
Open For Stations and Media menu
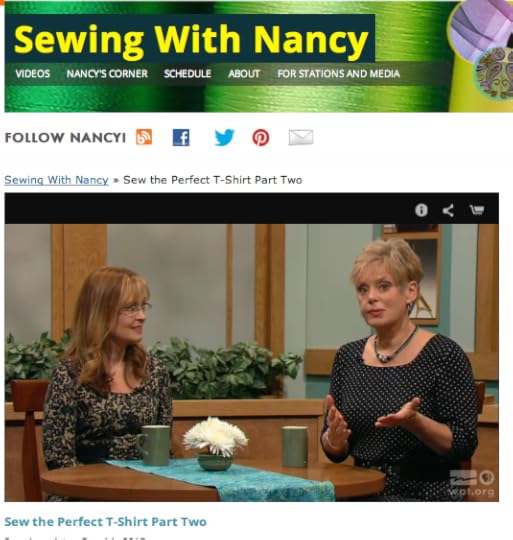click(x=338, y=74)
